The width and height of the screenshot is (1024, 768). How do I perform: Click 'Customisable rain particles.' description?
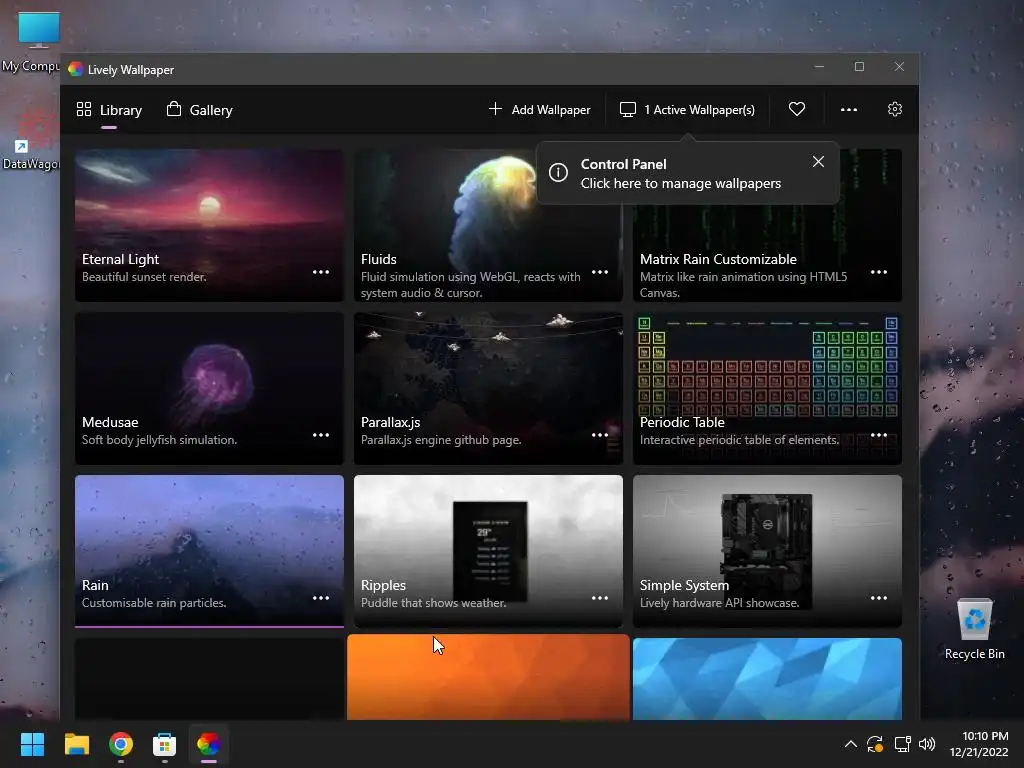pyautogui.click(x=154, y=603)
